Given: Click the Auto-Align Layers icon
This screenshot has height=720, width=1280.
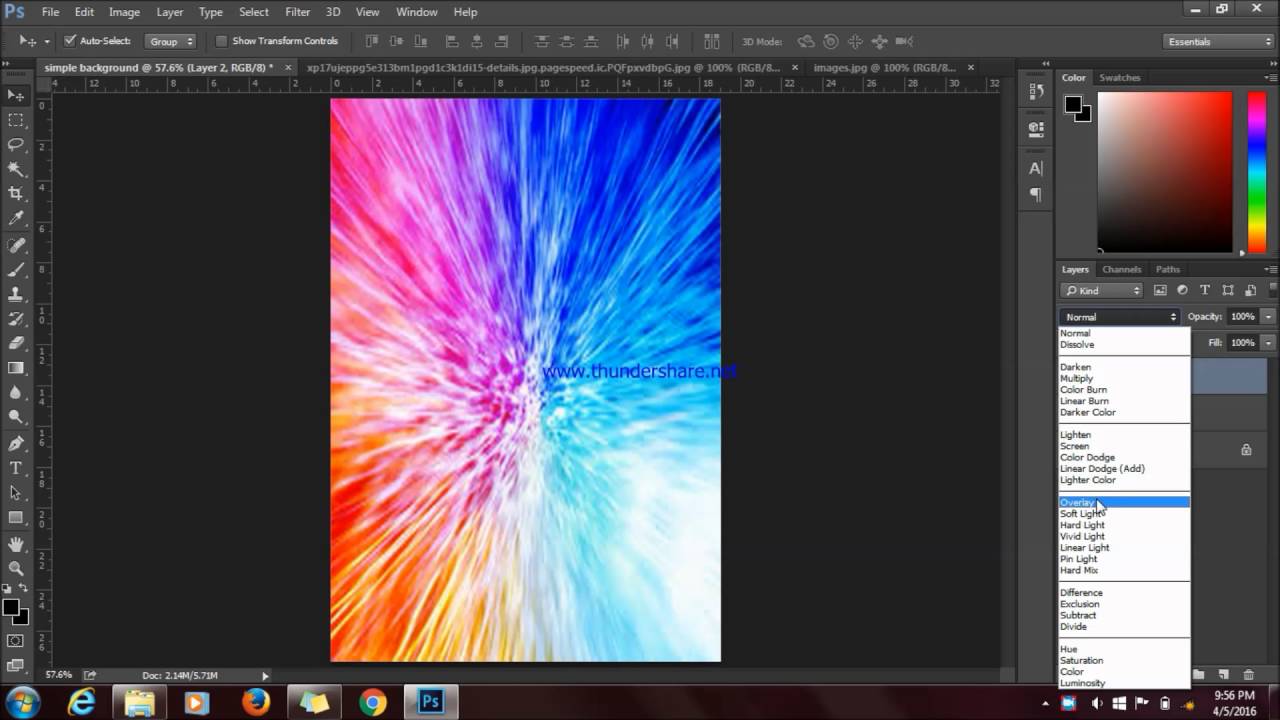Looking at the screenshot, I should tap(712, 41).
